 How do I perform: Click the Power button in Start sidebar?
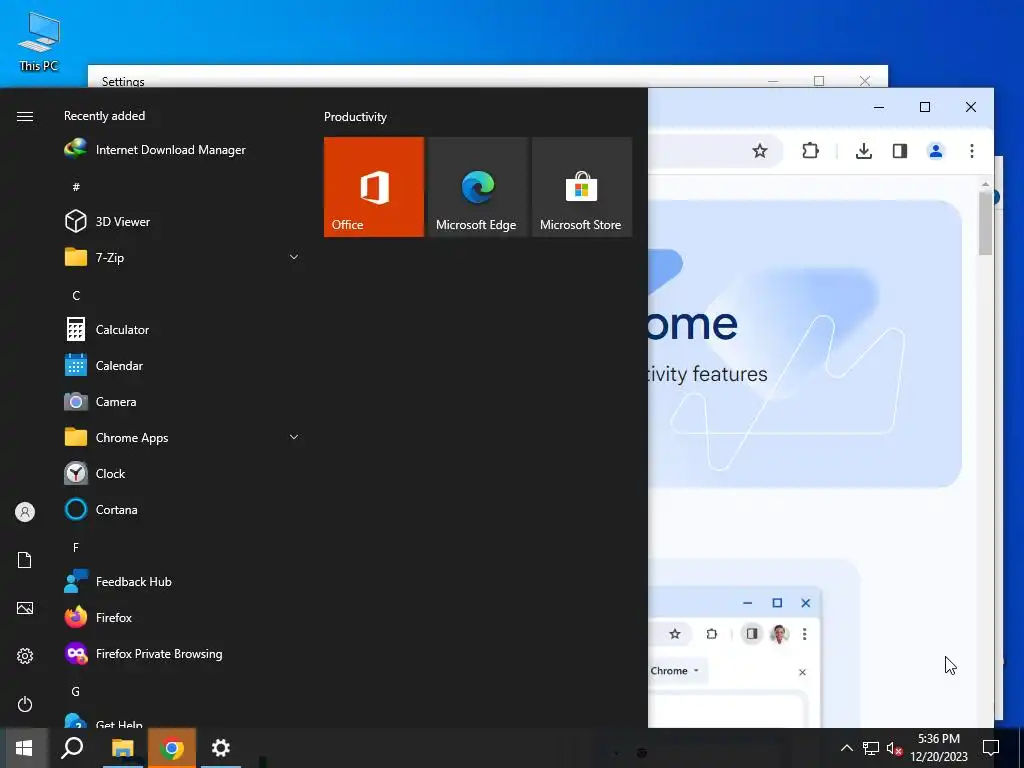[25, 704]
